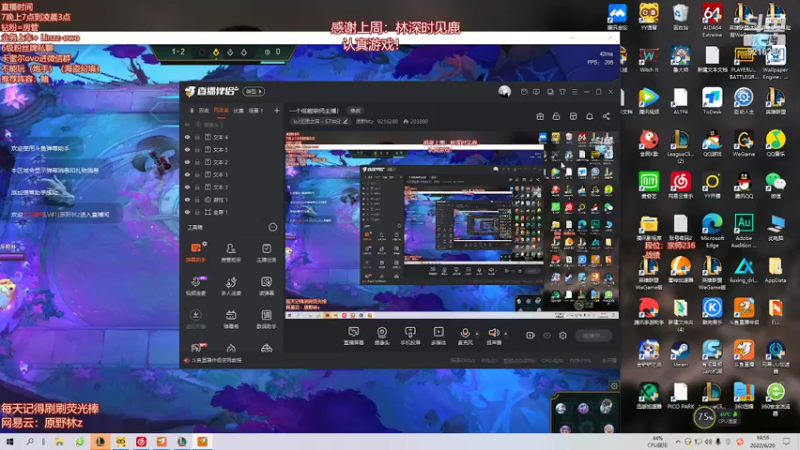The width and height of the screenshot is (800, 450).
Task: Click the 扬声器 speaker icon
Action: point(493,335)
